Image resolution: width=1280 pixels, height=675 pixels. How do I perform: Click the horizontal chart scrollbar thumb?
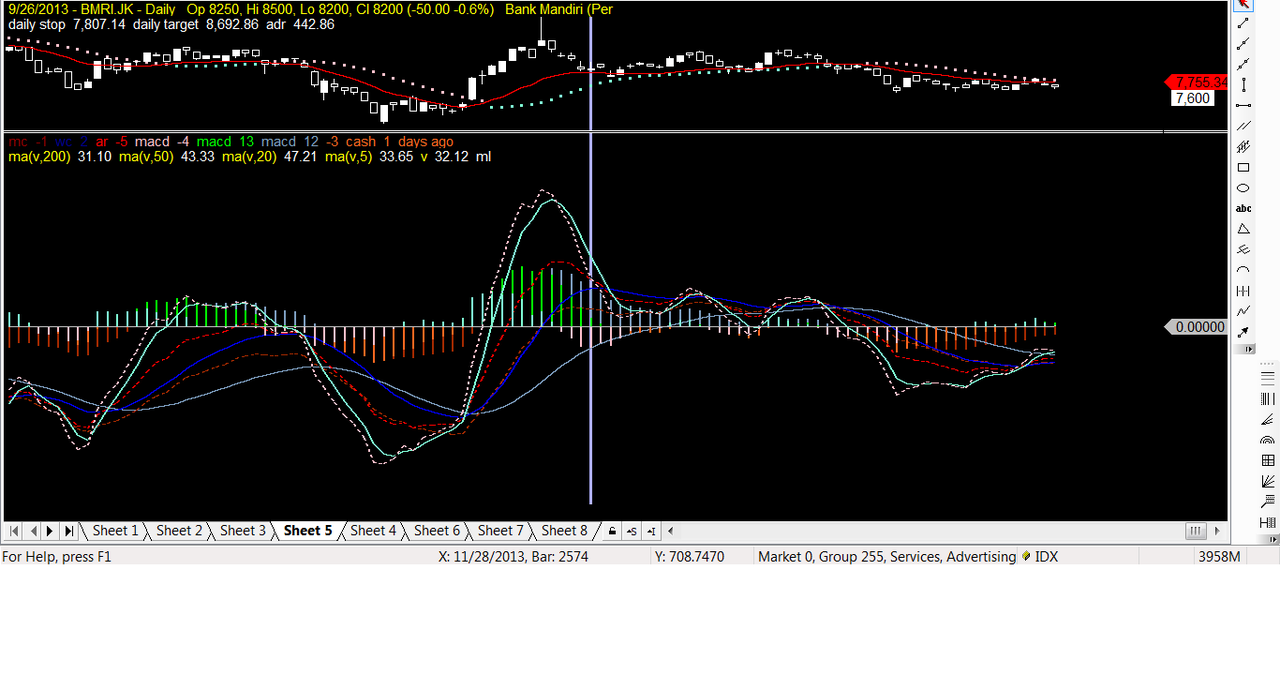click(1195, 531)
